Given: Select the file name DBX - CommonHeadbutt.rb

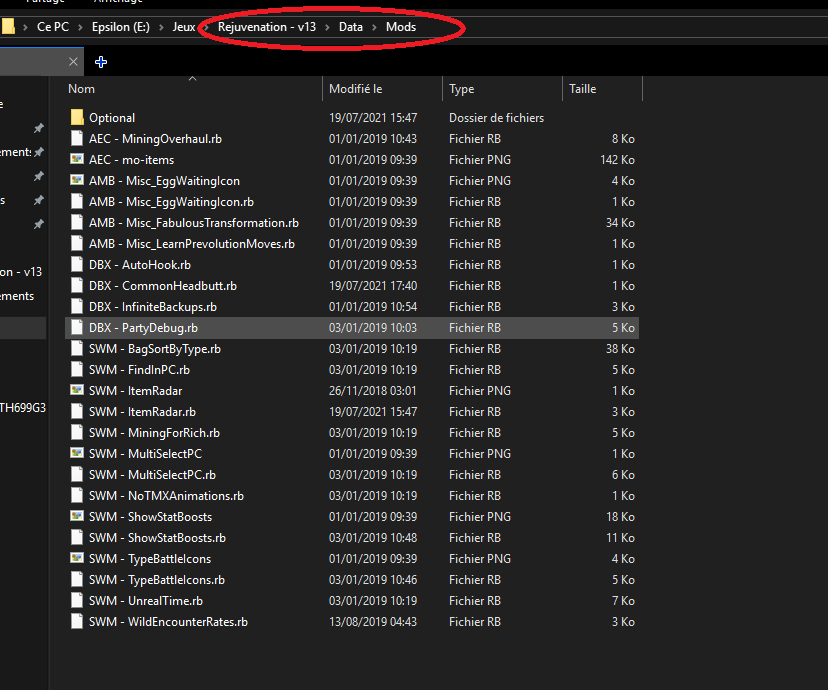Looking at the screenshot, I should point(163,286).
